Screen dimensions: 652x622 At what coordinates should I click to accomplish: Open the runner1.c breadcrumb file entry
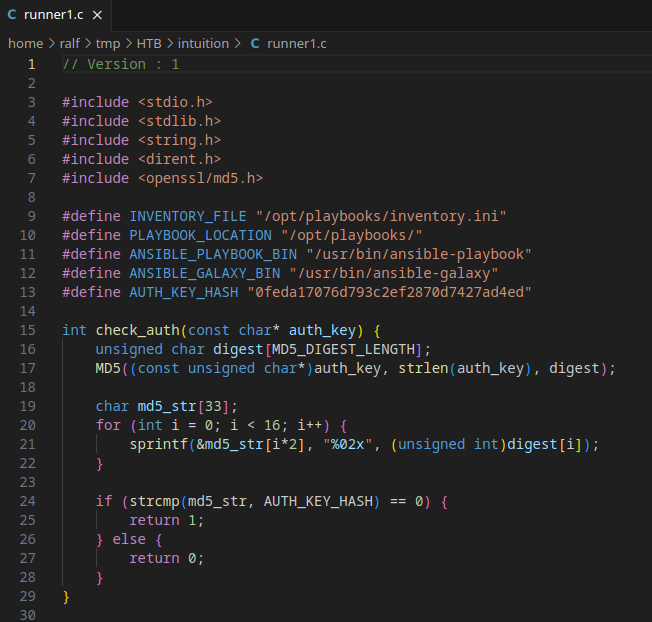(x=296, y=43)
